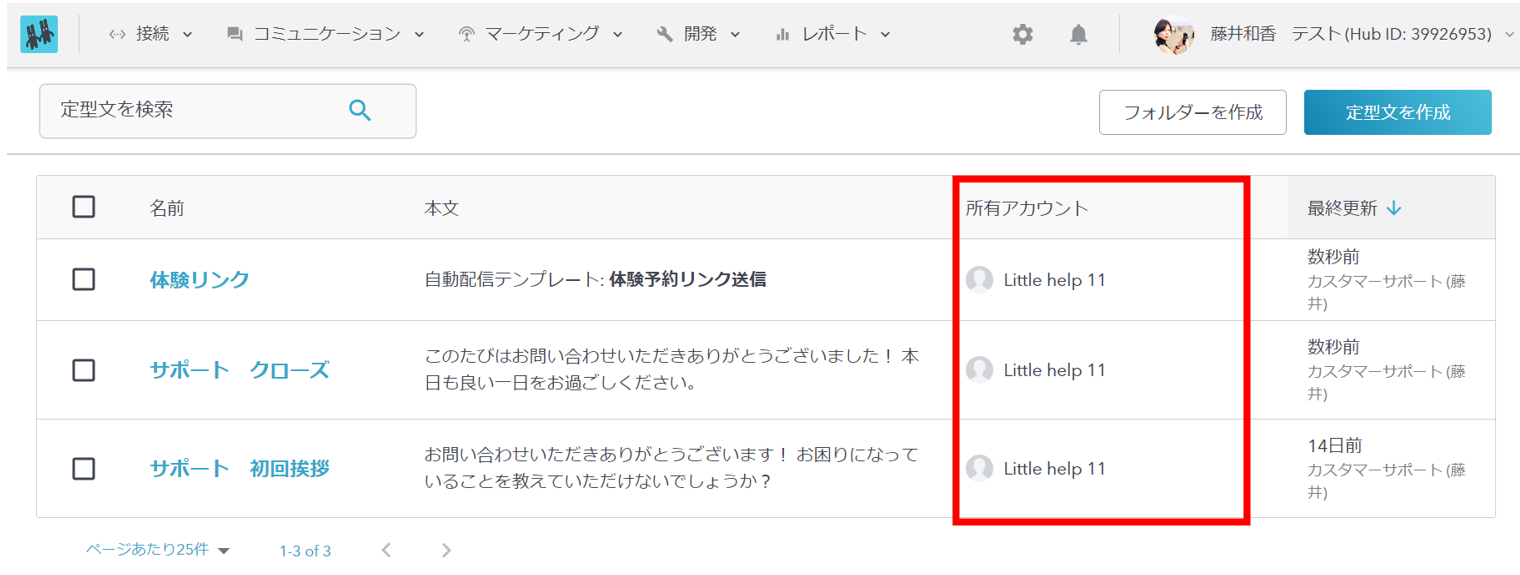Viewport: 1520px width, 575px height.
Task: Check the 体験リンク row checkbox
Action: pyautogui.click(x=84, y=280)
